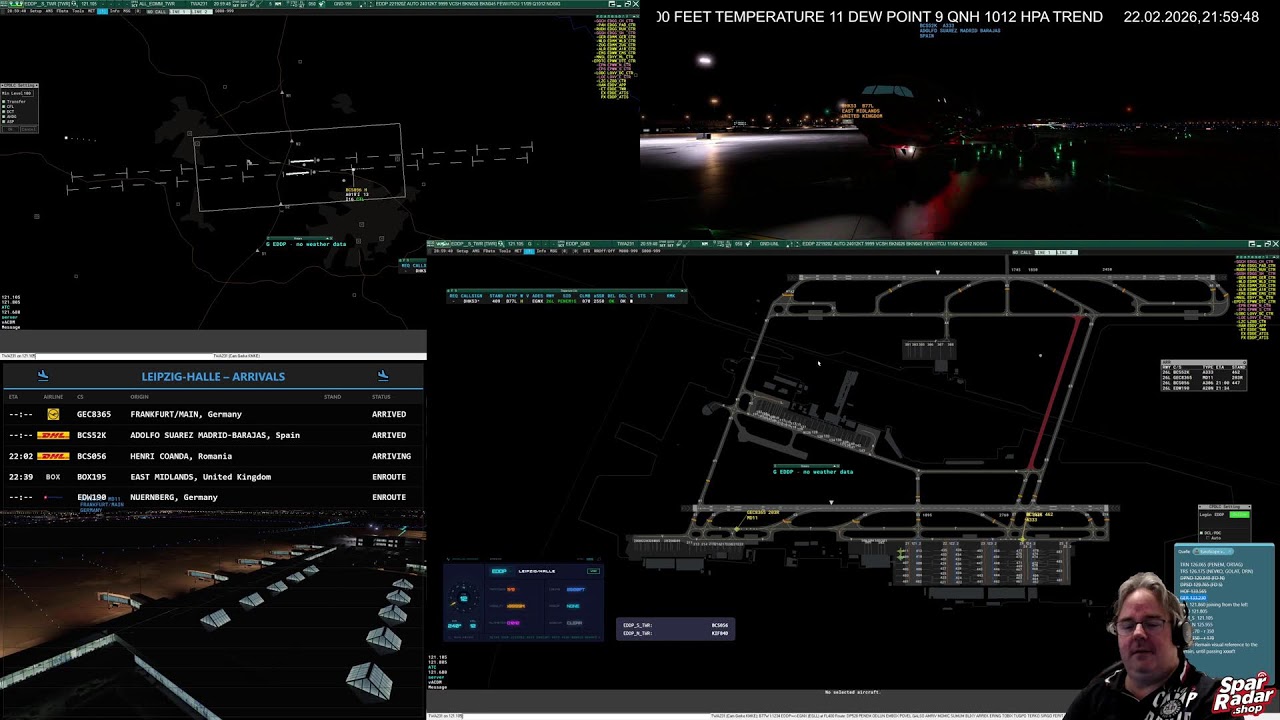The height and width of the screenshot is (720, 1280).
Task: Click EDDP_S_TWR BCS056 entry in tower widget
Action: pos(675,625)
